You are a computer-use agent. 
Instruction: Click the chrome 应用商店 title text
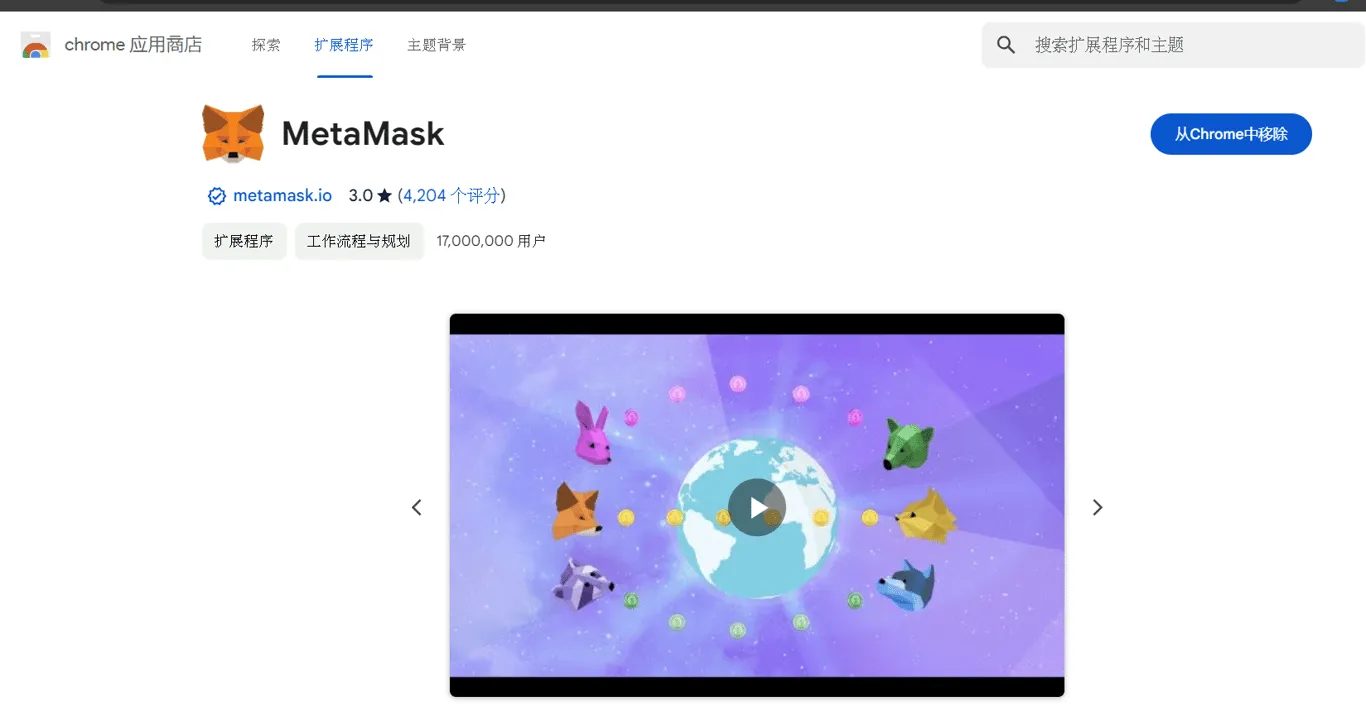pyautogui.click(x=133, y=45)
